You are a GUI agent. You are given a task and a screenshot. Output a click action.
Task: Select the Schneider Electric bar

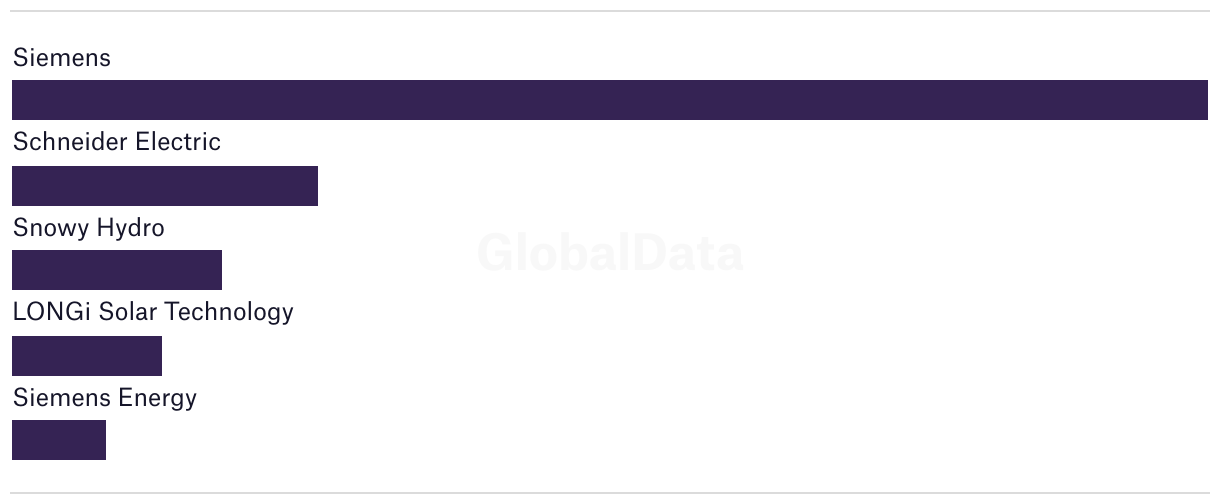pos(165,186)
